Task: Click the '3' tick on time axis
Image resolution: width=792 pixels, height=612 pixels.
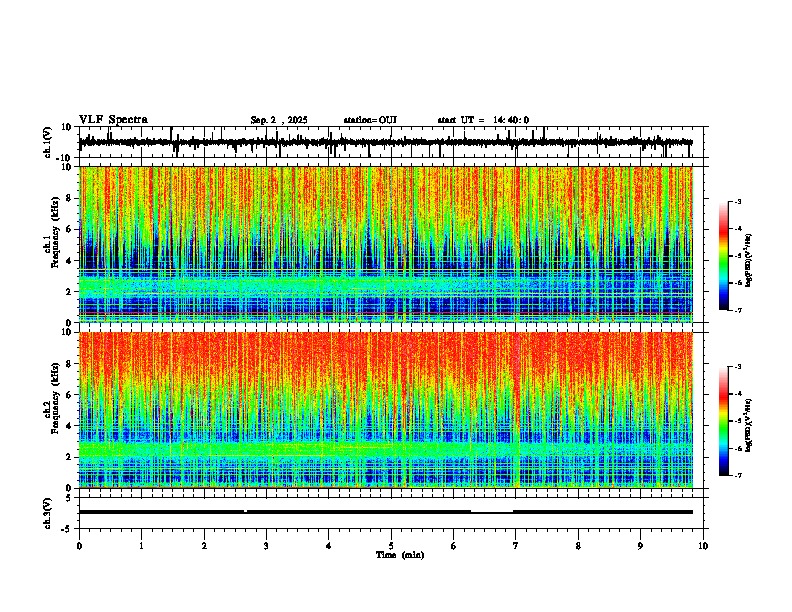Action: pyautogui.click(x=266, y=546)
